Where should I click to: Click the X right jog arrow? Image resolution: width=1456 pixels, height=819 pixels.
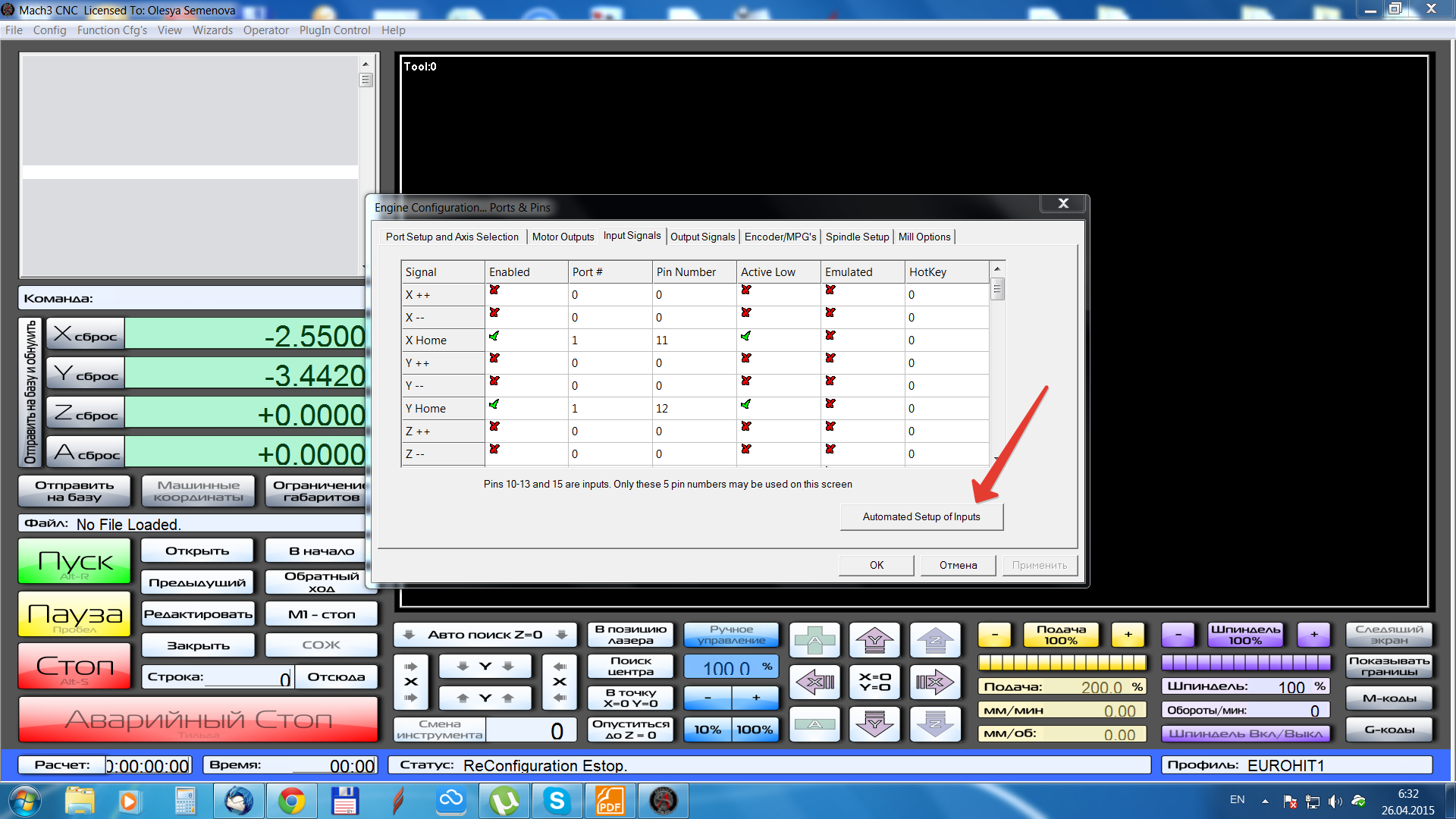(x=935, y=682)
